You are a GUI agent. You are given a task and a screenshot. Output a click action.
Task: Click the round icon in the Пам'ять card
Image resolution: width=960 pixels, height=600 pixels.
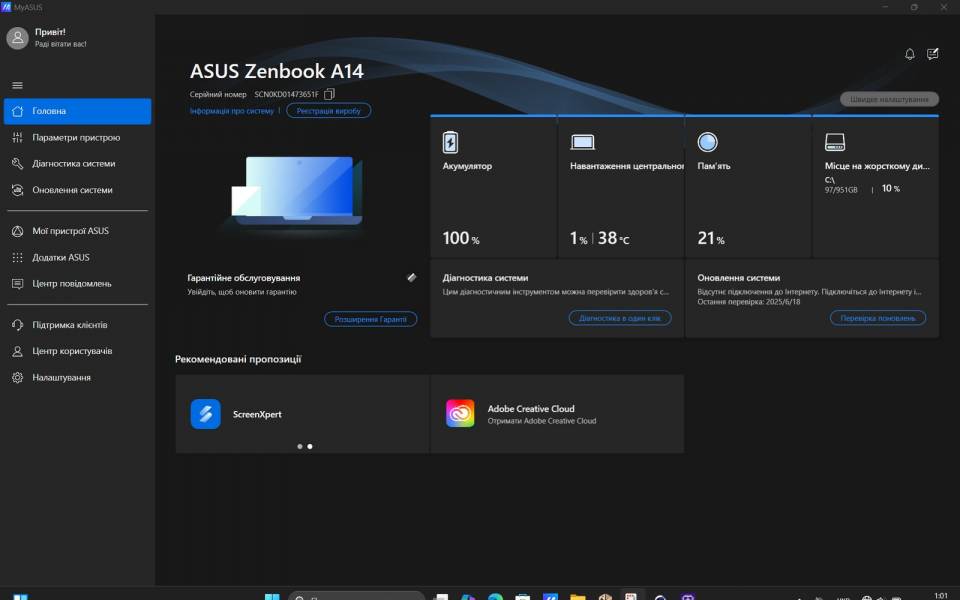tap(707, 142)
